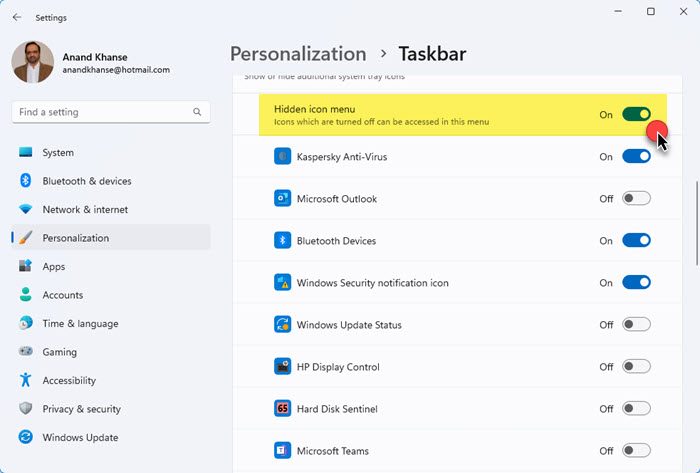
Task: Open System settings category
Action: coord(111,153)
